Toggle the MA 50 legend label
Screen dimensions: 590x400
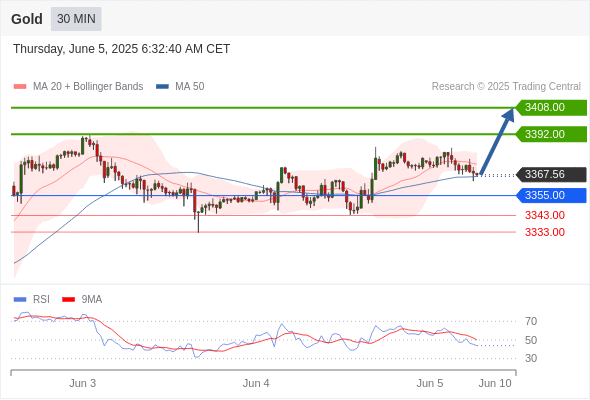click(x=190, y=87)
